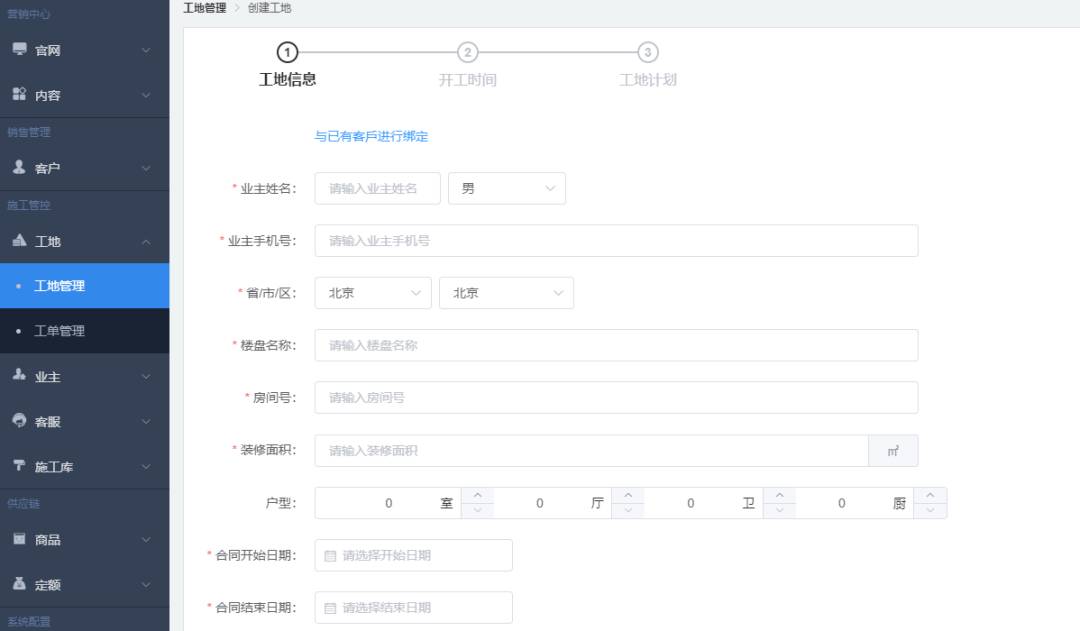This screenshot has width=1080, height=631.
Task: Click the 客服 headset icon in sidebar
Action: coord(19,420)
